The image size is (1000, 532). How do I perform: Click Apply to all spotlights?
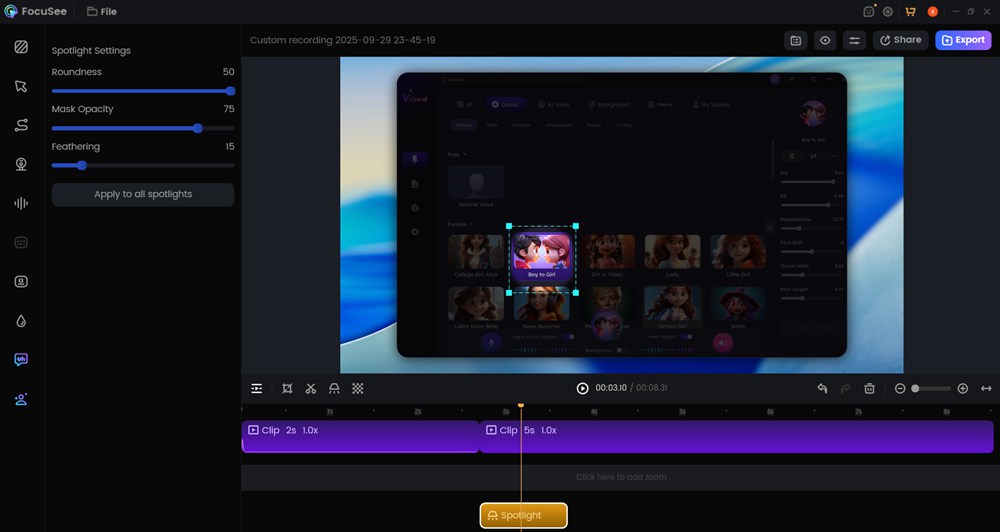point(143,194)
